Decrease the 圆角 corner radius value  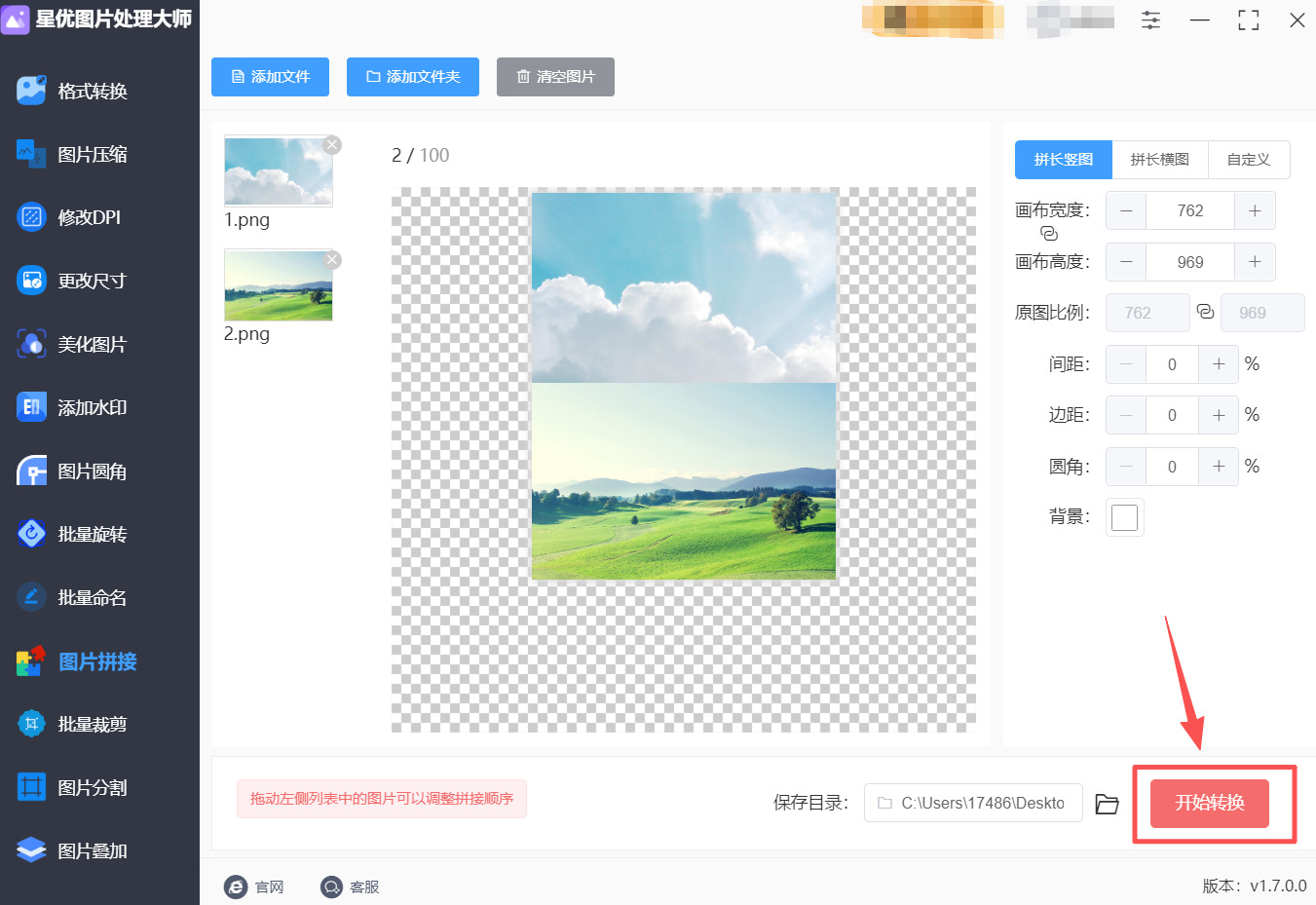(x=1126, y=467)
